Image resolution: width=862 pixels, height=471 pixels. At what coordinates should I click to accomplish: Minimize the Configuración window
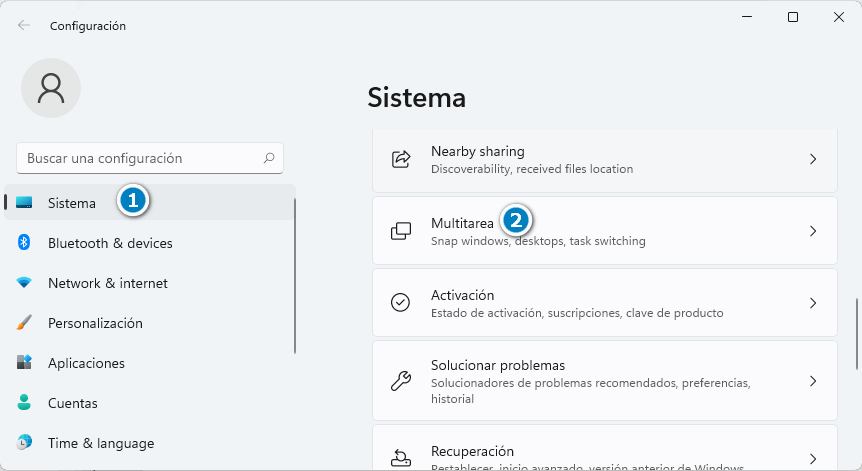pos(747,17)
